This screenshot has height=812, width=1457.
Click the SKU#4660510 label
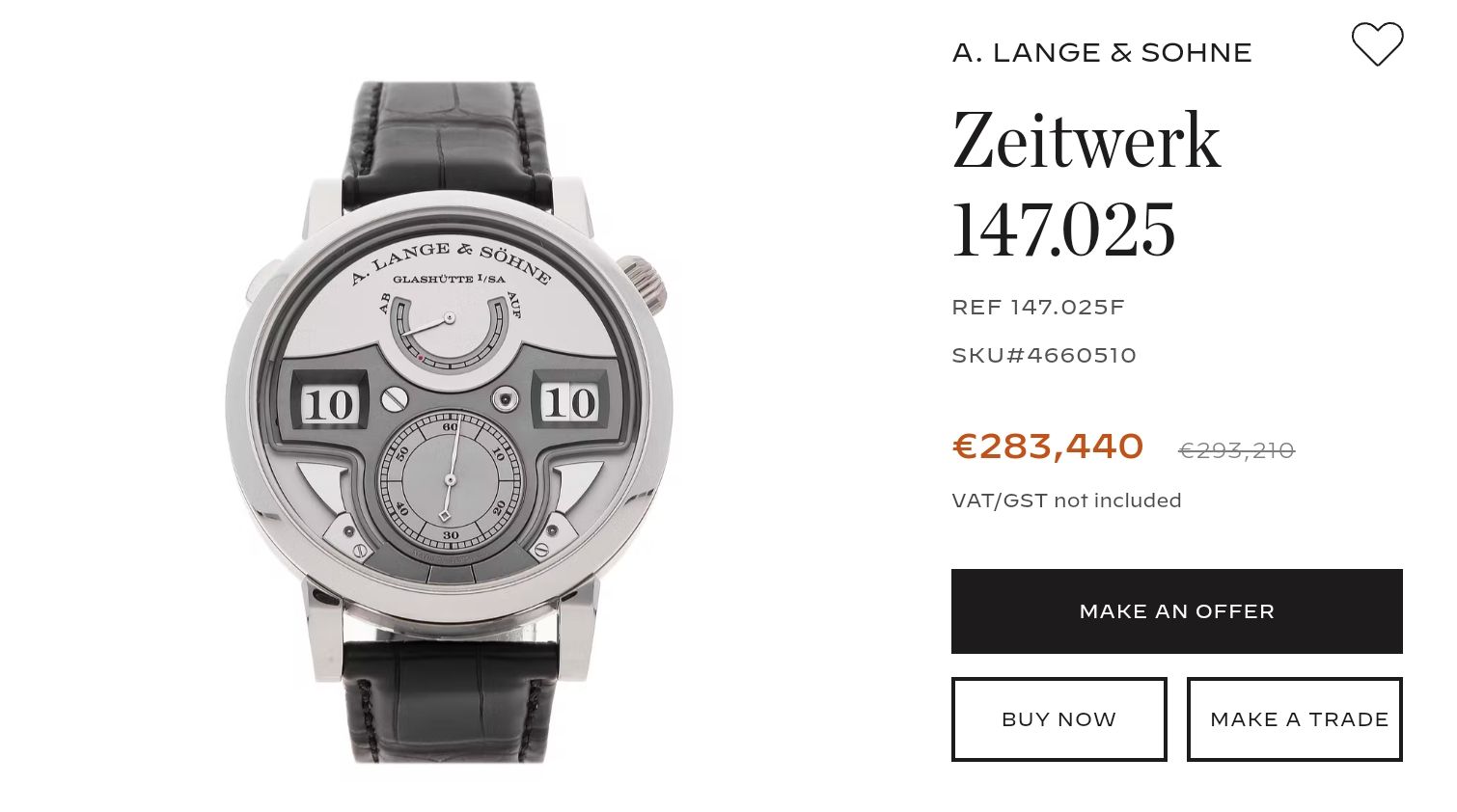tap(1044, 356)
